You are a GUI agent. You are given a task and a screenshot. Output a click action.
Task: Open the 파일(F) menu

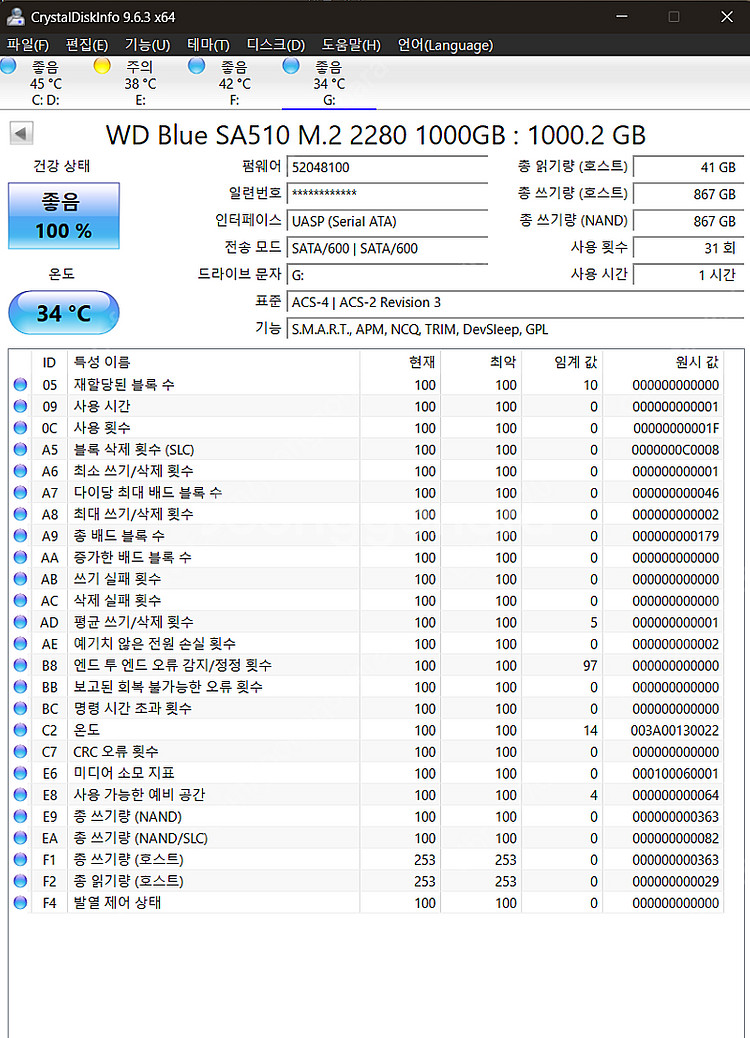click(x=28, y=45)
